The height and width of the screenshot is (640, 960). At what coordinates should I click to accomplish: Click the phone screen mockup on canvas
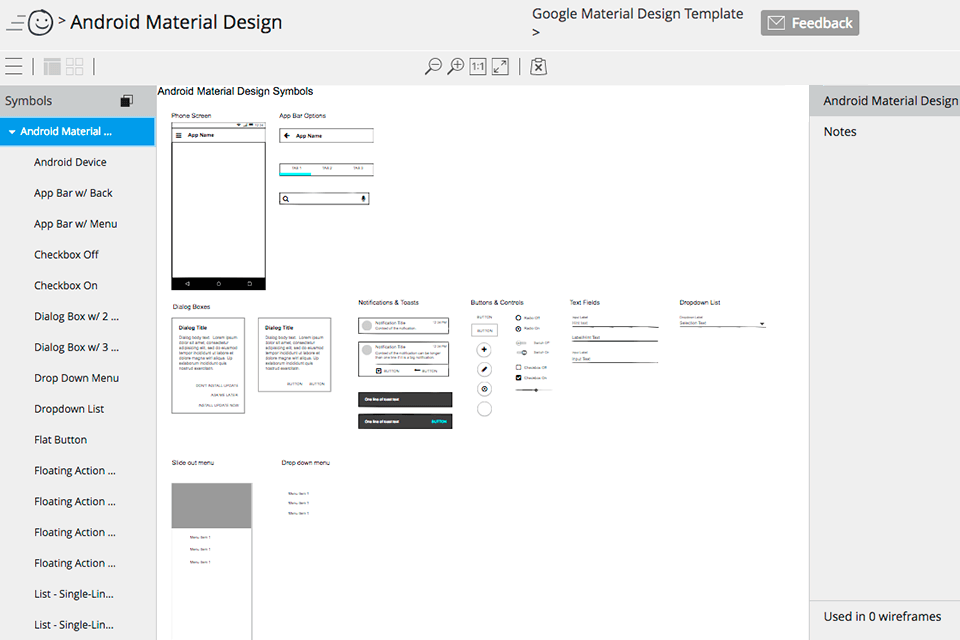pyautogui.click(x=219, y=206)
